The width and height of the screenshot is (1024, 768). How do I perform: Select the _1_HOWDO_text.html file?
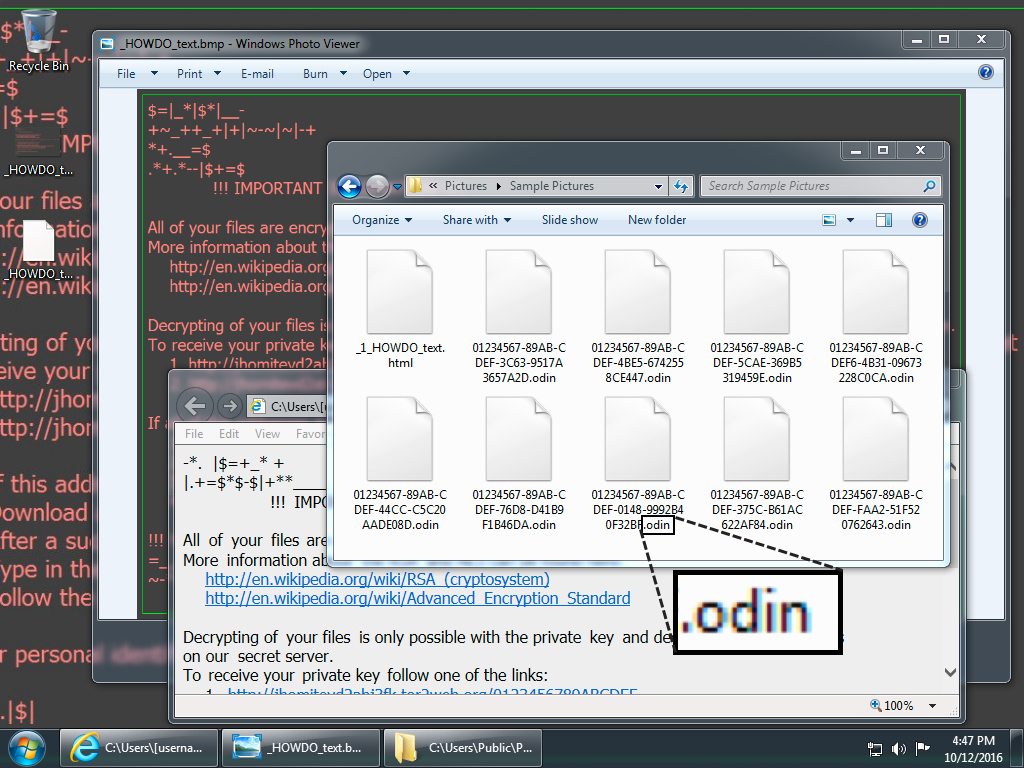pyautogui.click(x=400, y=310)
